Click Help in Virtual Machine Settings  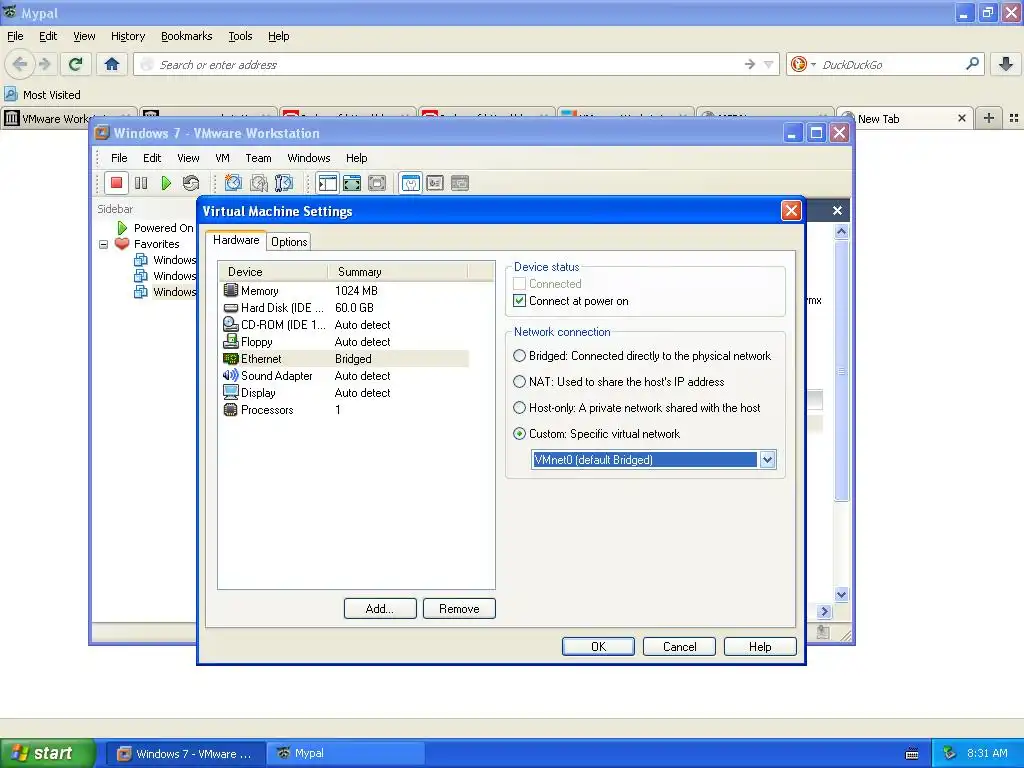point(760,647)
